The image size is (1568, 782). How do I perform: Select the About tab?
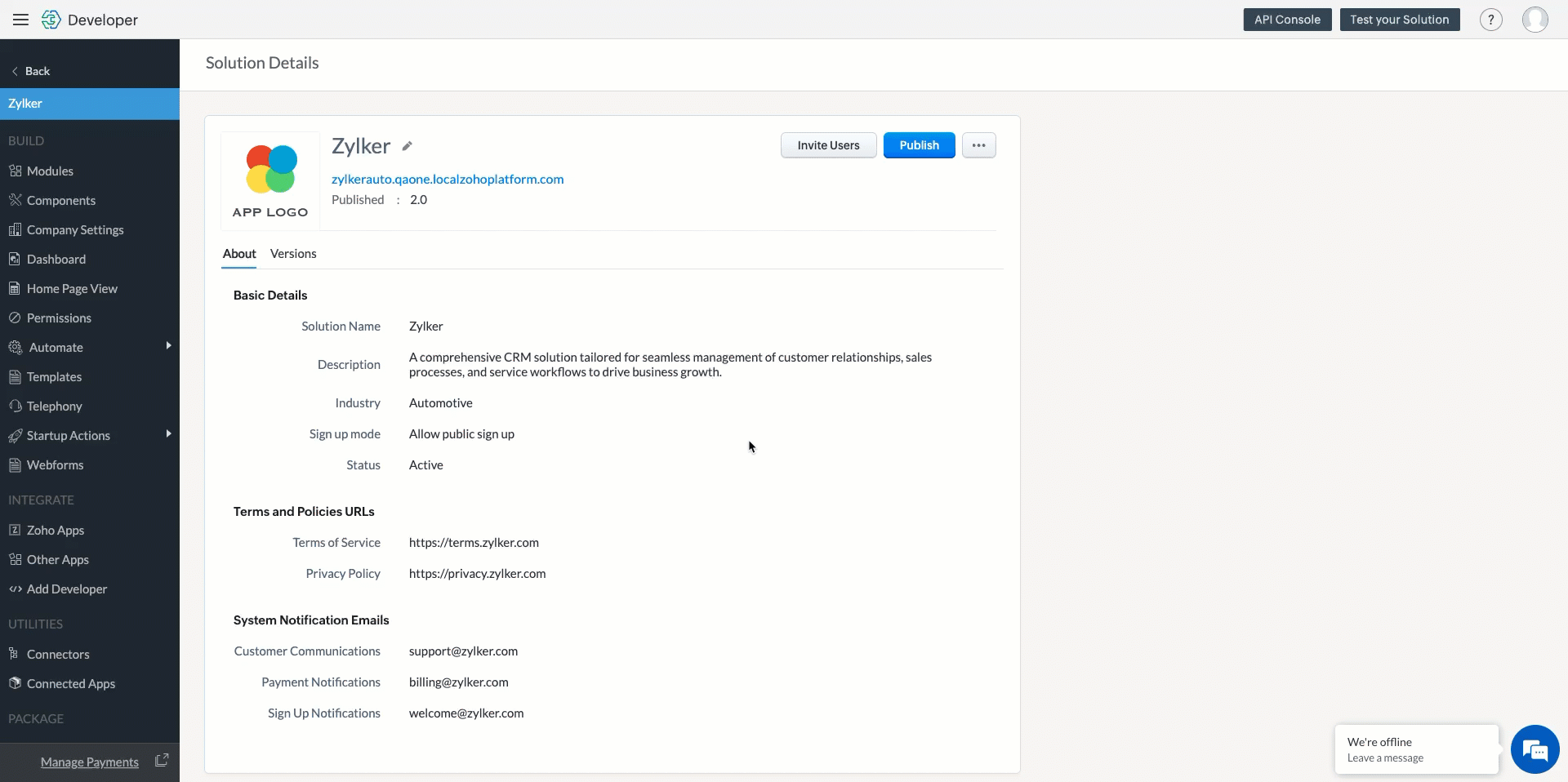pos(239,254)
